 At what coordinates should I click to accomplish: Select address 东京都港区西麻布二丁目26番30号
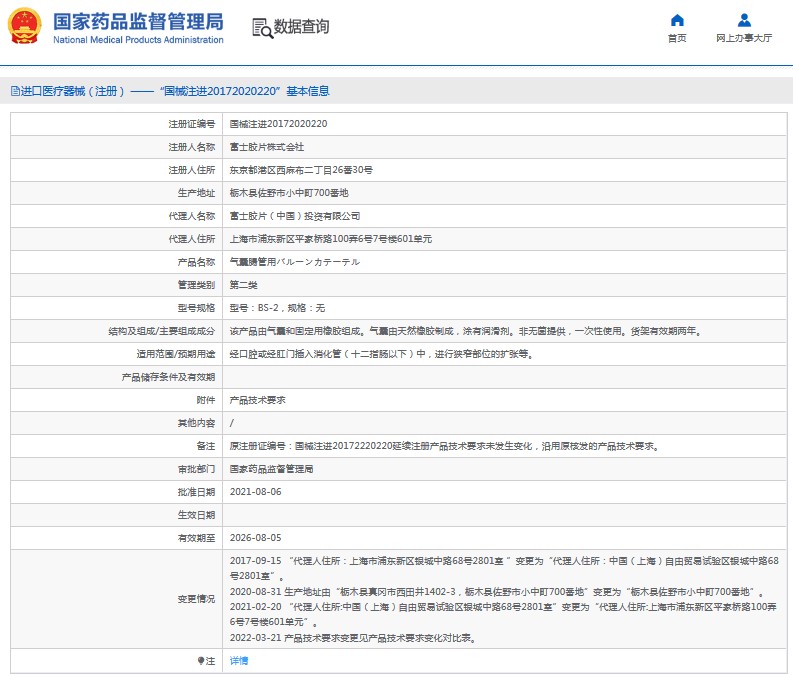[x=301, y=170]
